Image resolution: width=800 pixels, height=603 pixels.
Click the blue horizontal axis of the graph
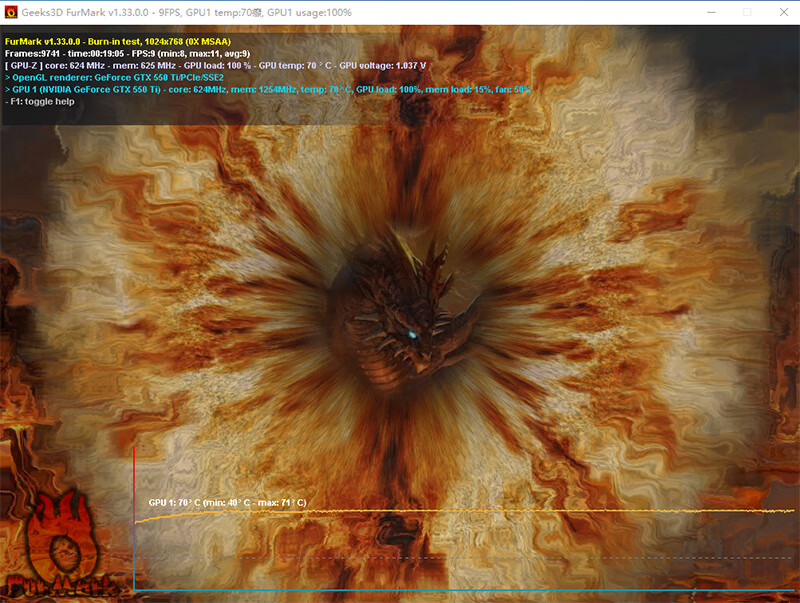pos(464,590)
